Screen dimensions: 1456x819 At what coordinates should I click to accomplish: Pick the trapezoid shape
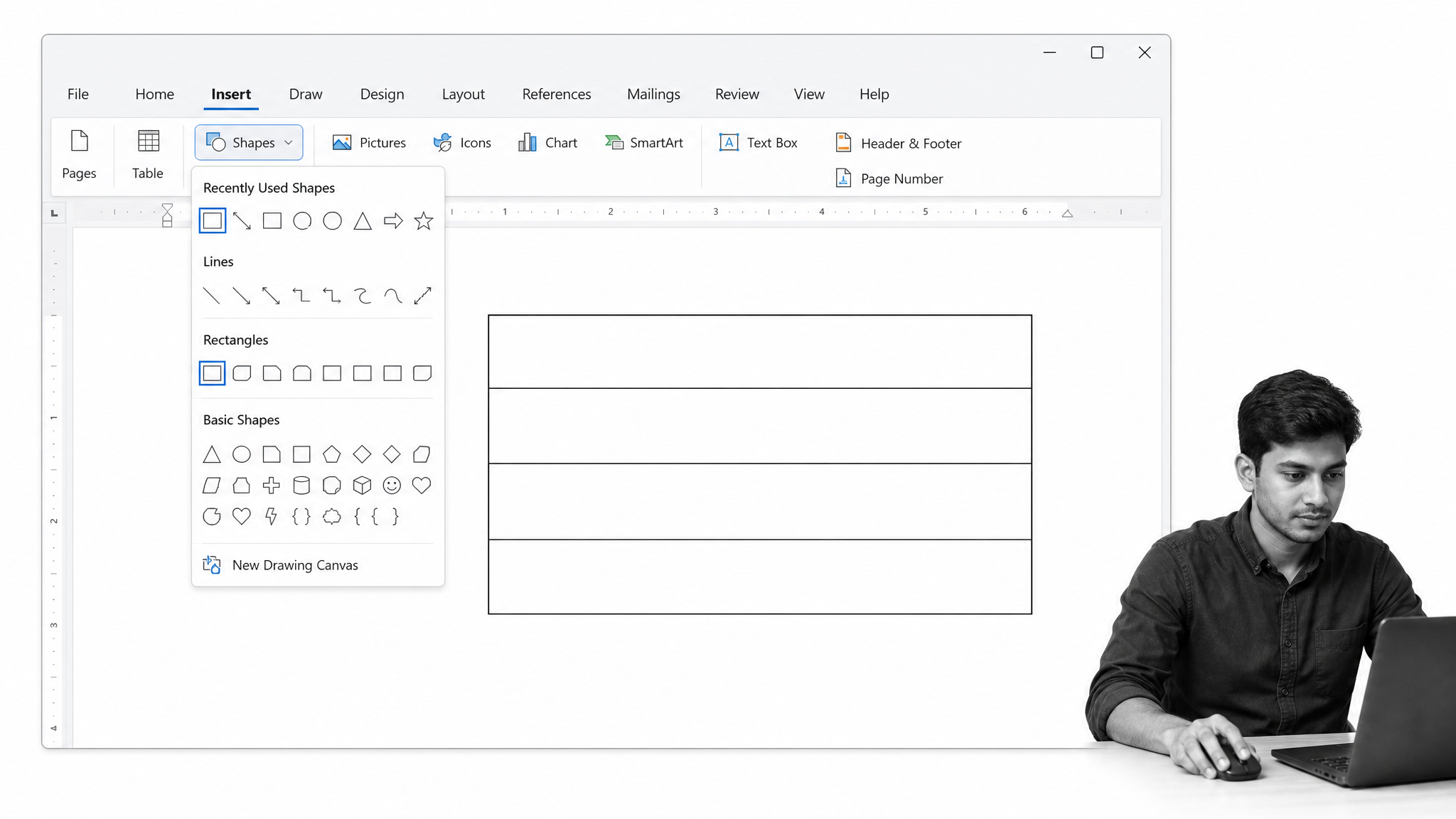242,486
